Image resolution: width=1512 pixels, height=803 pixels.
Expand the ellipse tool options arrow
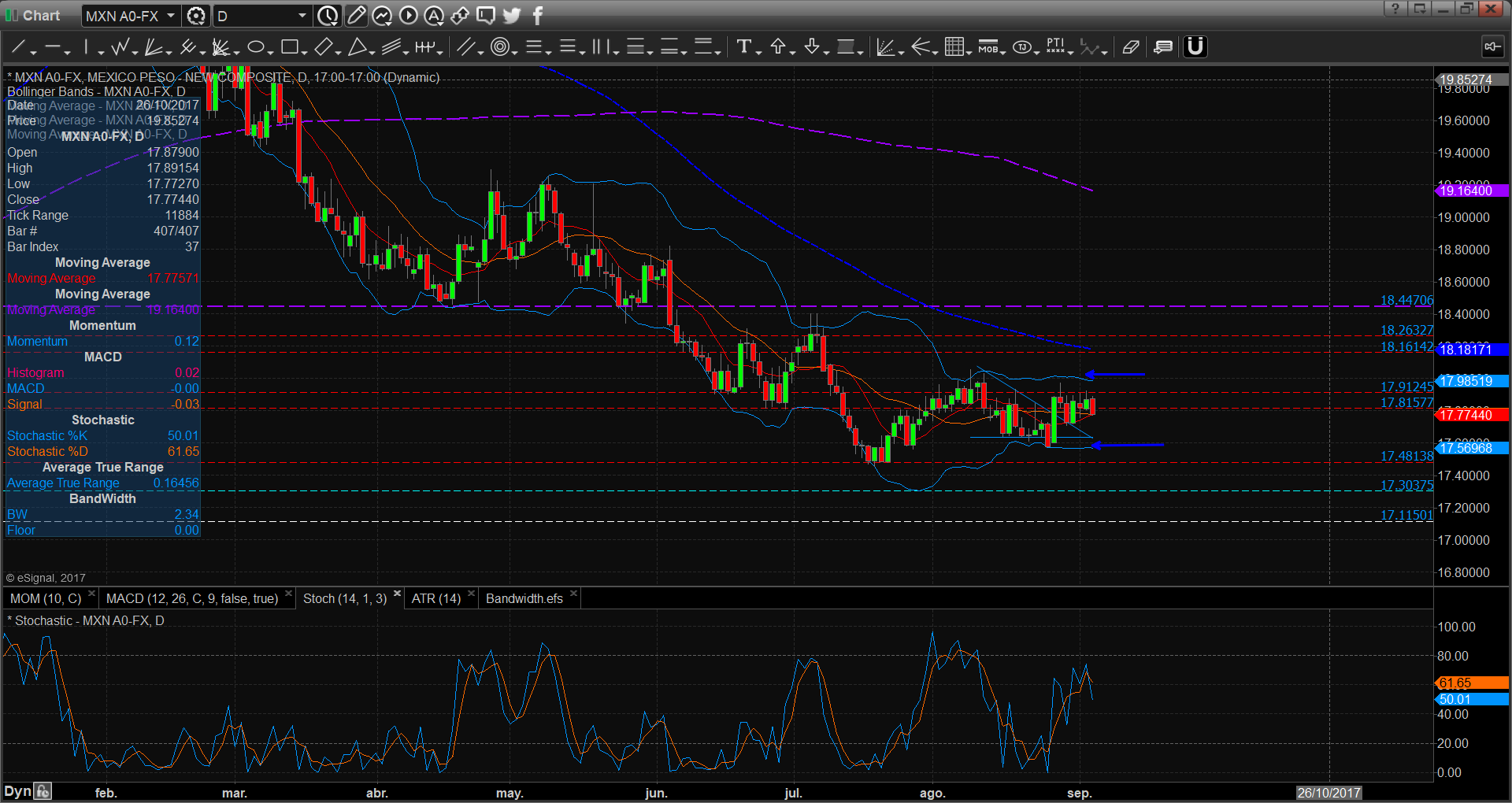[x=270, y=52]
